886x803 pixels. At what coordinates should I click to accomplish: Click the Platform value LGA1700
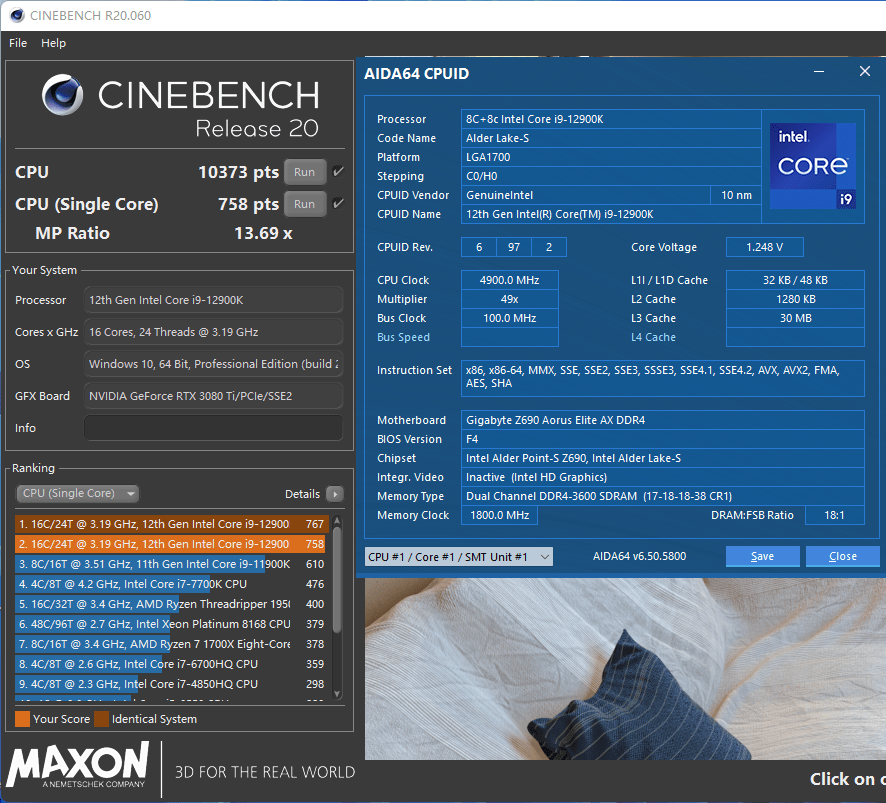(611, 157)
